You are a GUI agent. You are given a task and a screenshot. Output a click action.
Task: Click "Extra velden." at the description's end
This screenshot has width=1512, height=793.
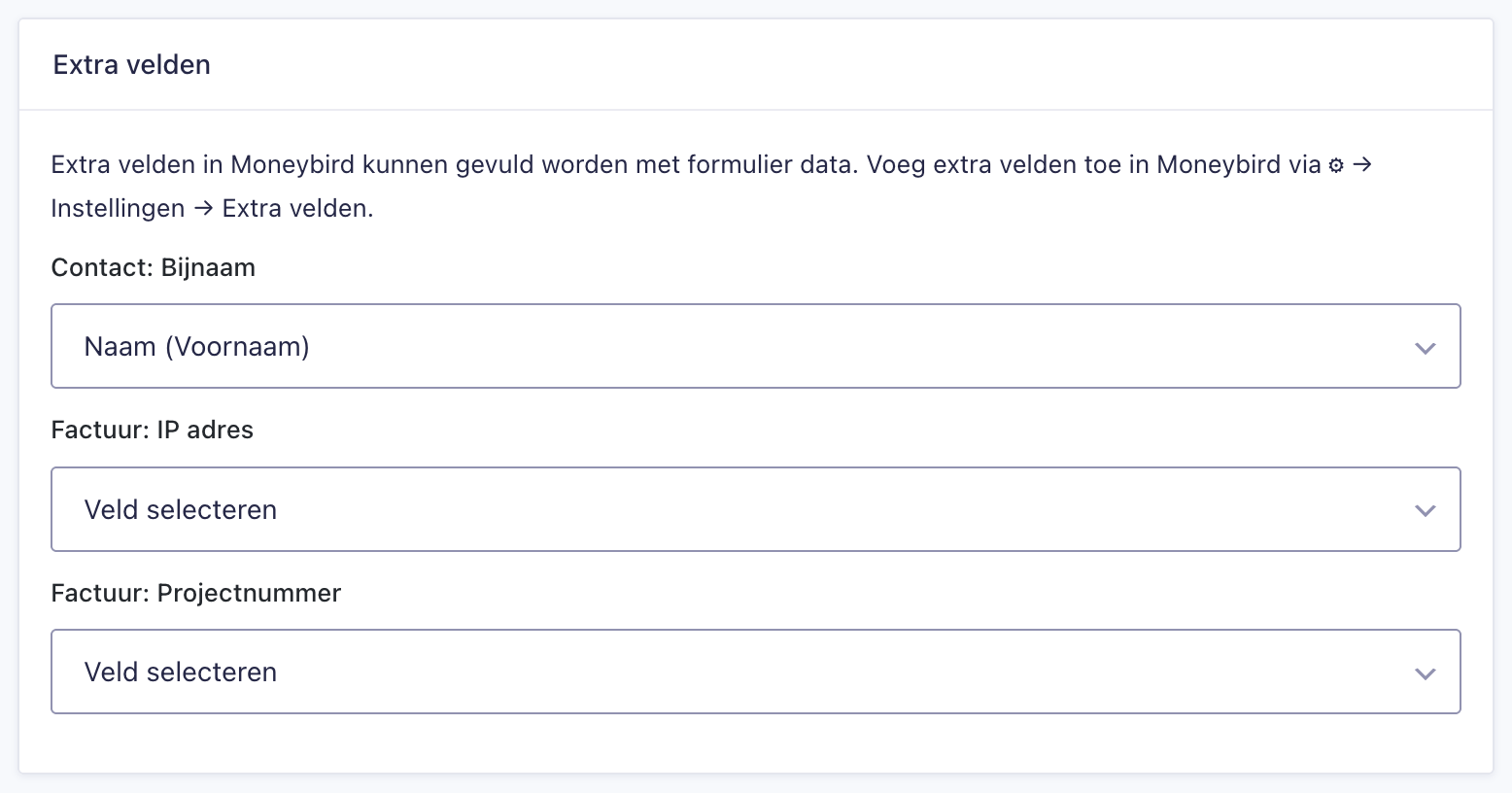click(297, 209)
